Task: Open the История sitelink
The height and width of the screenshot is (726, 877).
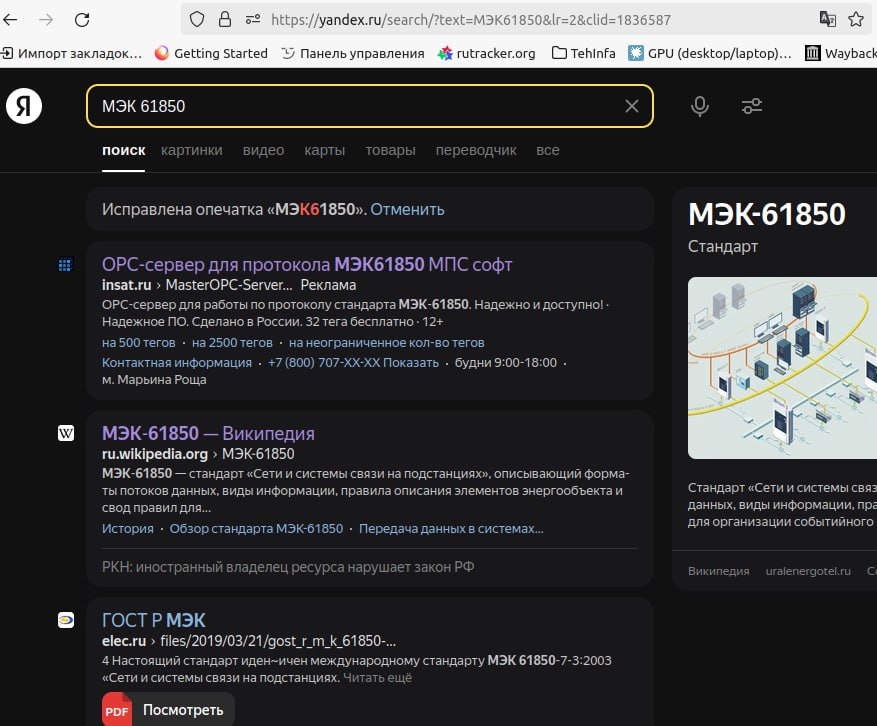Action: coord(128,529)
